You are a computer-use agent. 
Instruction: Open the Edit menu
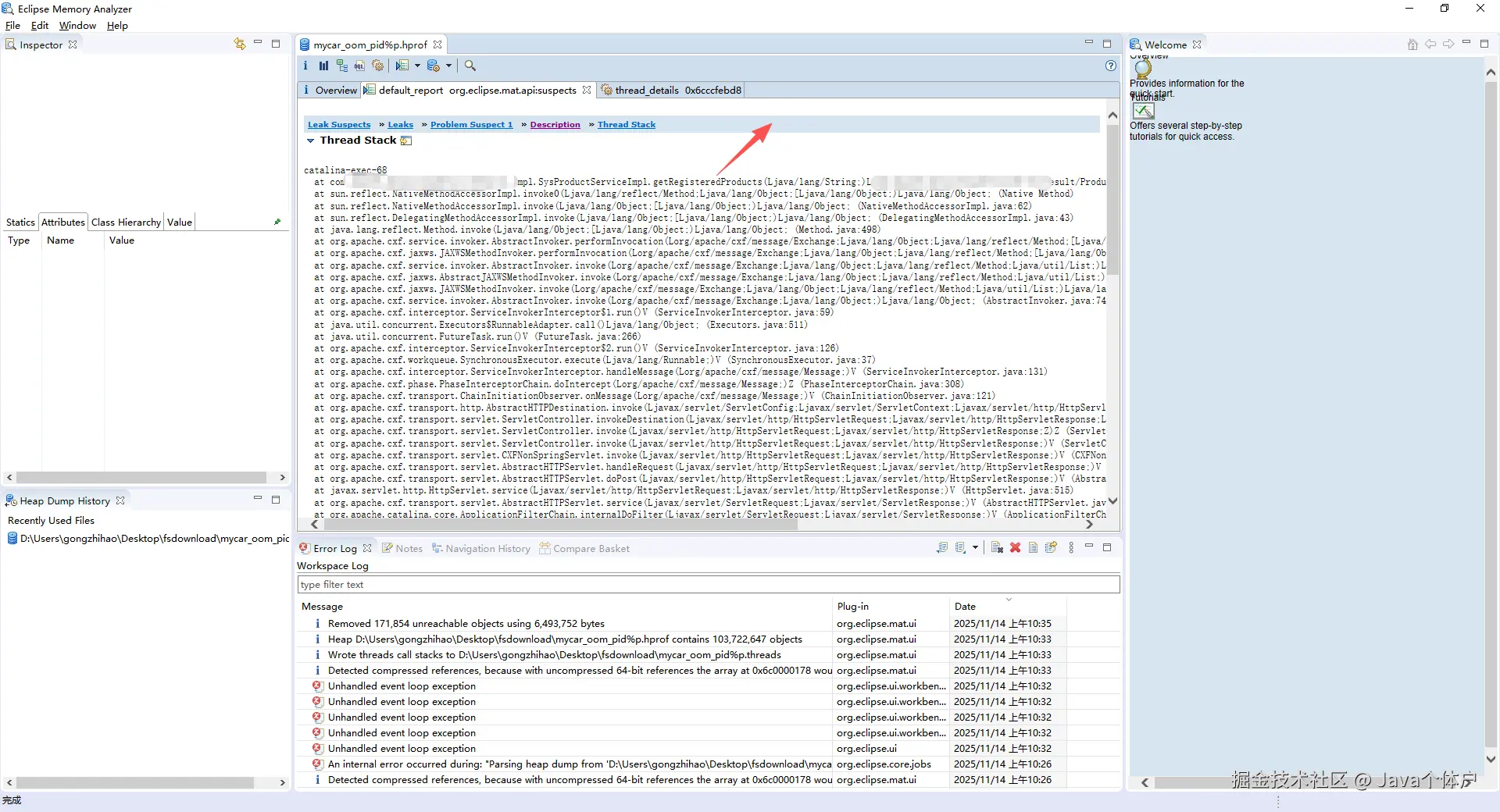[x=40, y=26]
